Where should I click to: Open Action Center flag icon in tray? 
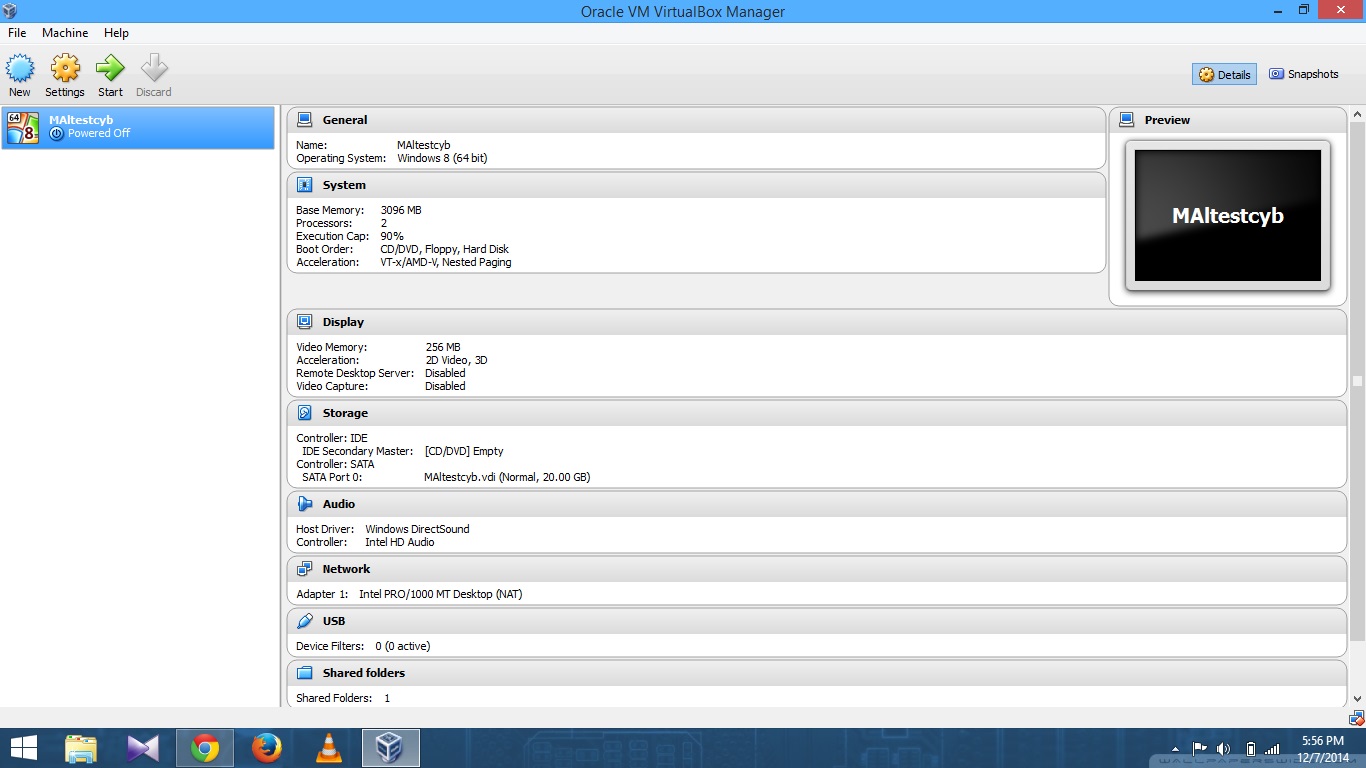(1200, 748)
